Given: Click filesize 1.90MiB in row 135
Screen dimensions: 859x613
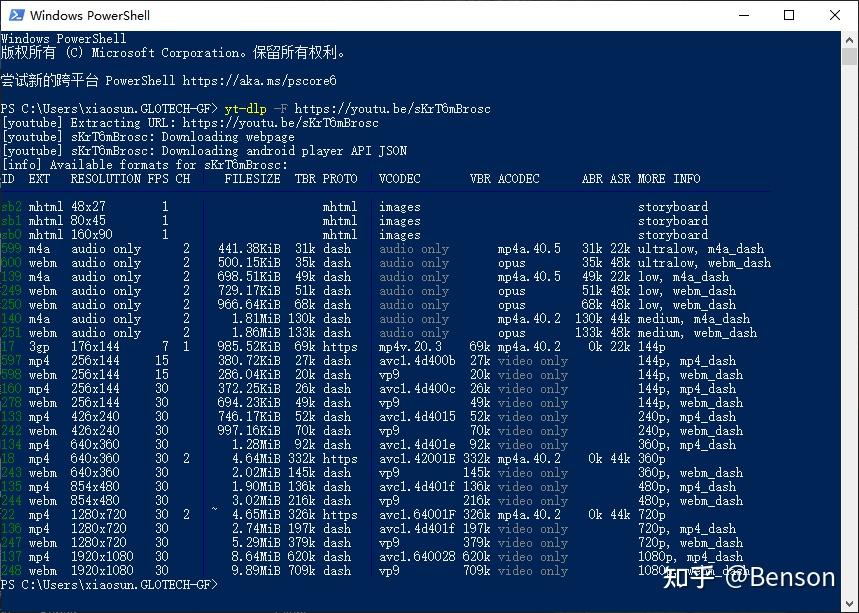Looking at the screenshot, I should [x=256, y=487].
